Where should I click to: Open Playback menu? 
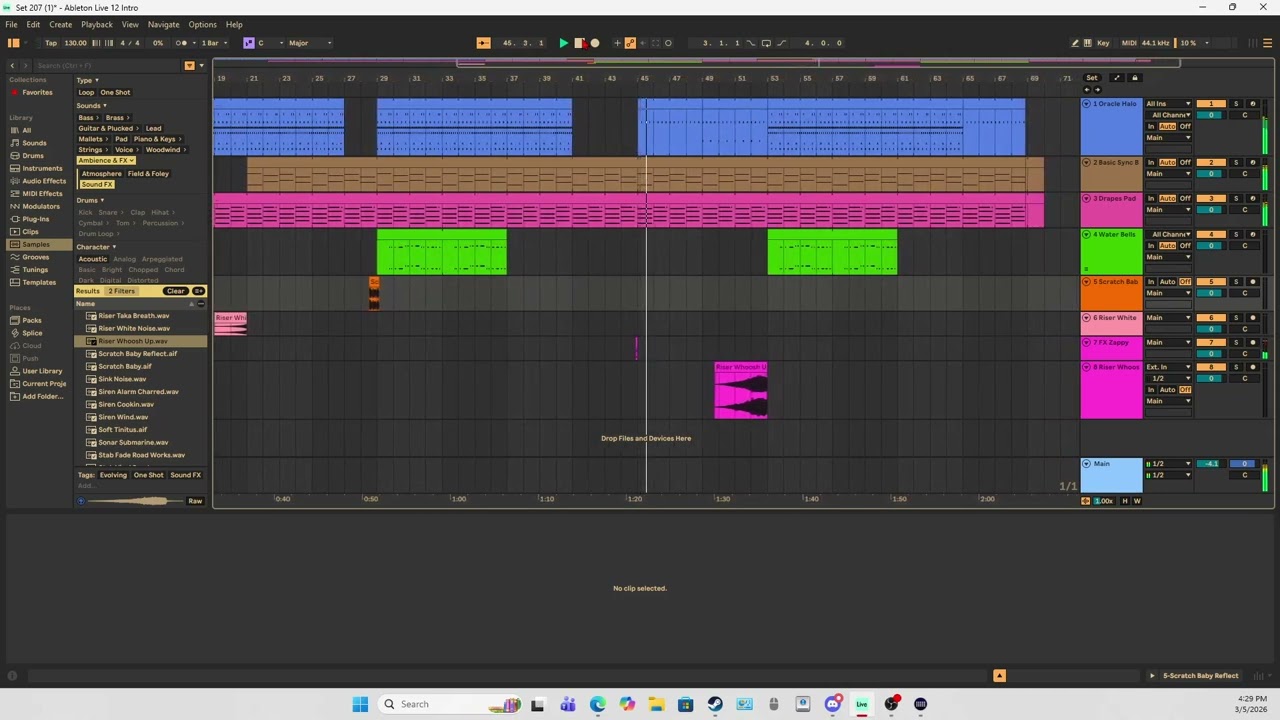(x=97, y=24)
